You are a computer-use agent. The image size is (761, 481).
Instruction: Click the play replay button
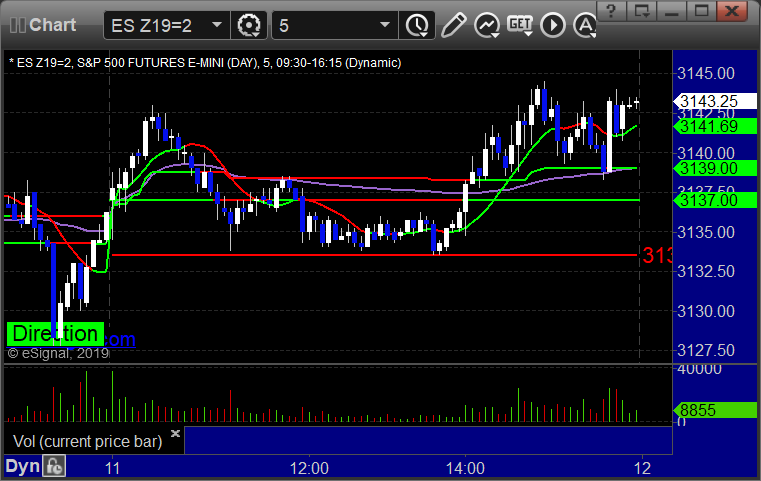553,25
